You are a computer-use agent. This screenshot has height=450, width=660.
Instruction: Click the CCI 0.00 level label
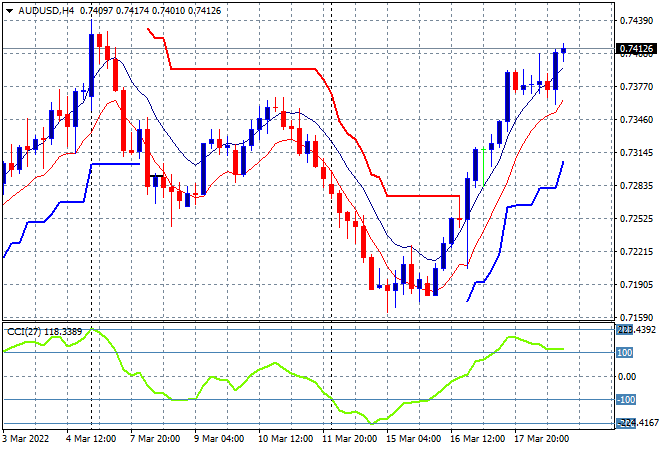click(x=626, y=376)
